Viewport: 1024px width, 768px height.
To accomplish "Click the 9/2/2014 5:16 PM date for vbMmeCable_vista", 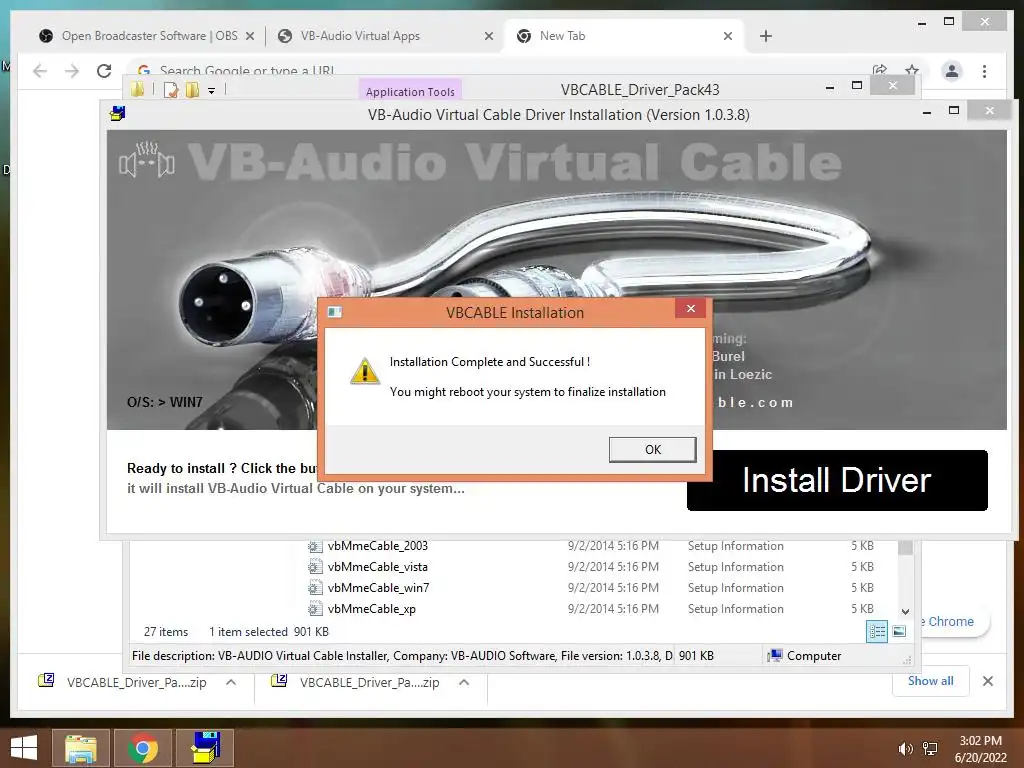I will click(613, 567).
